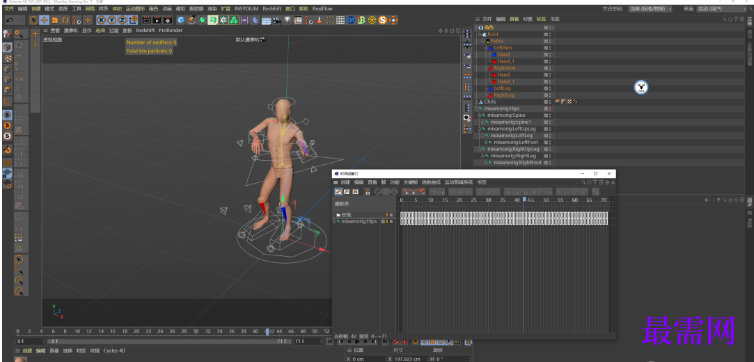The image size is (754, 362).
Task: Click the Spline pen tool icon
Action: click(x=192, y=20)
